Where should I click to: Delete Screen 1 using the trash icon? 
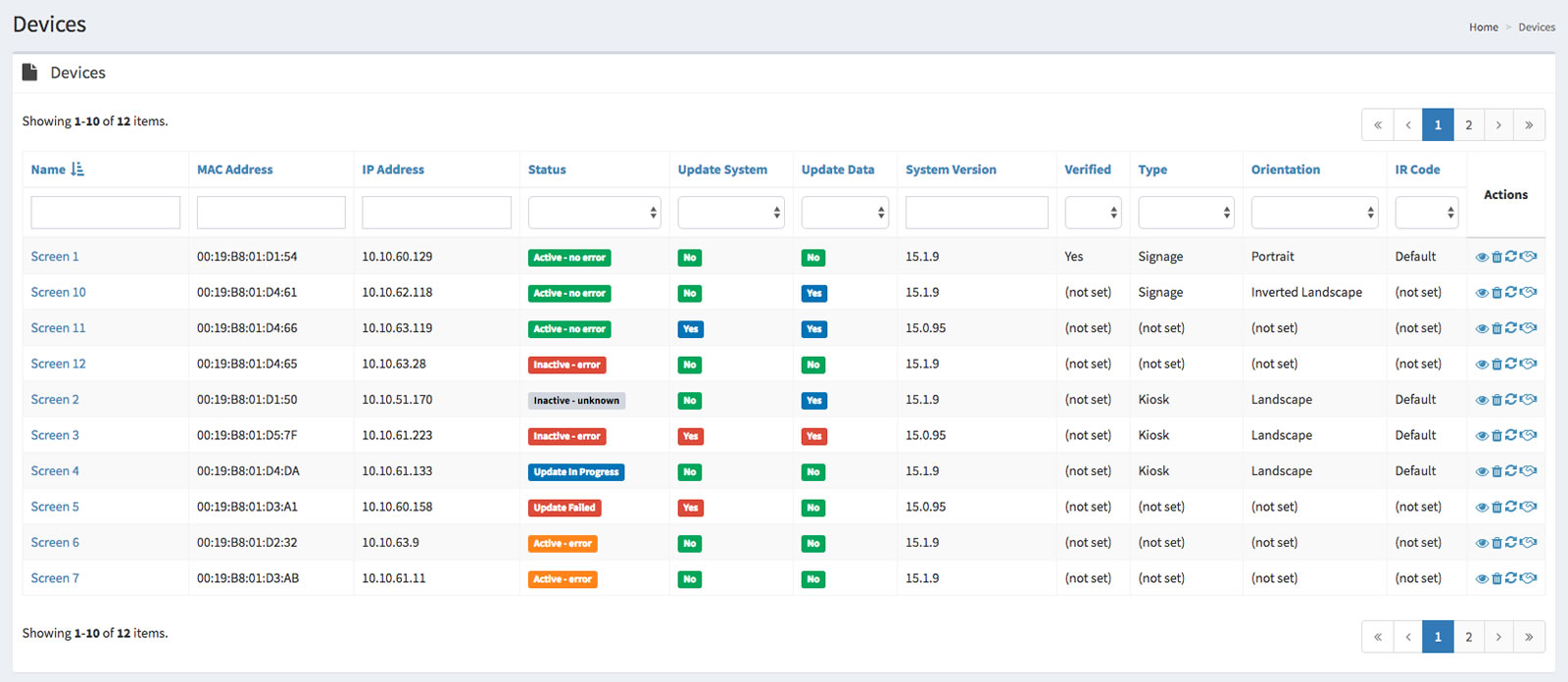point(1496,258)
